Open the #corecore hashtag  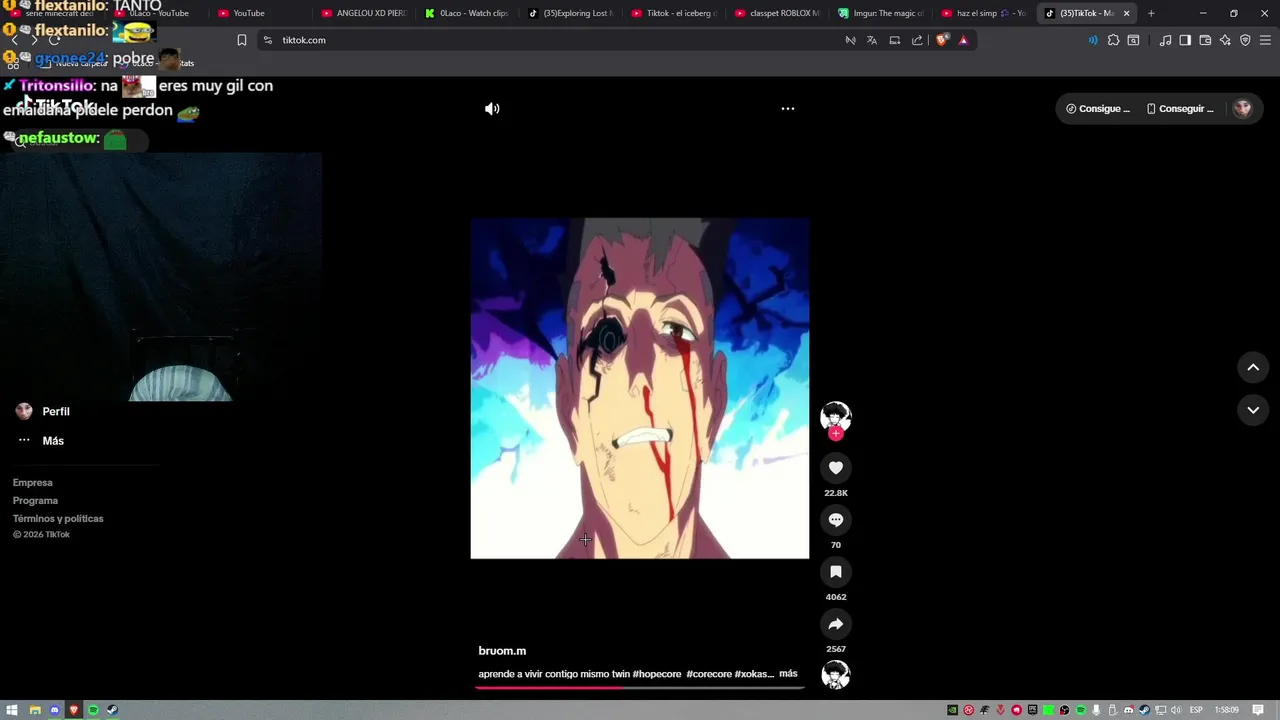pyautogui.click(x=709, y=674)
